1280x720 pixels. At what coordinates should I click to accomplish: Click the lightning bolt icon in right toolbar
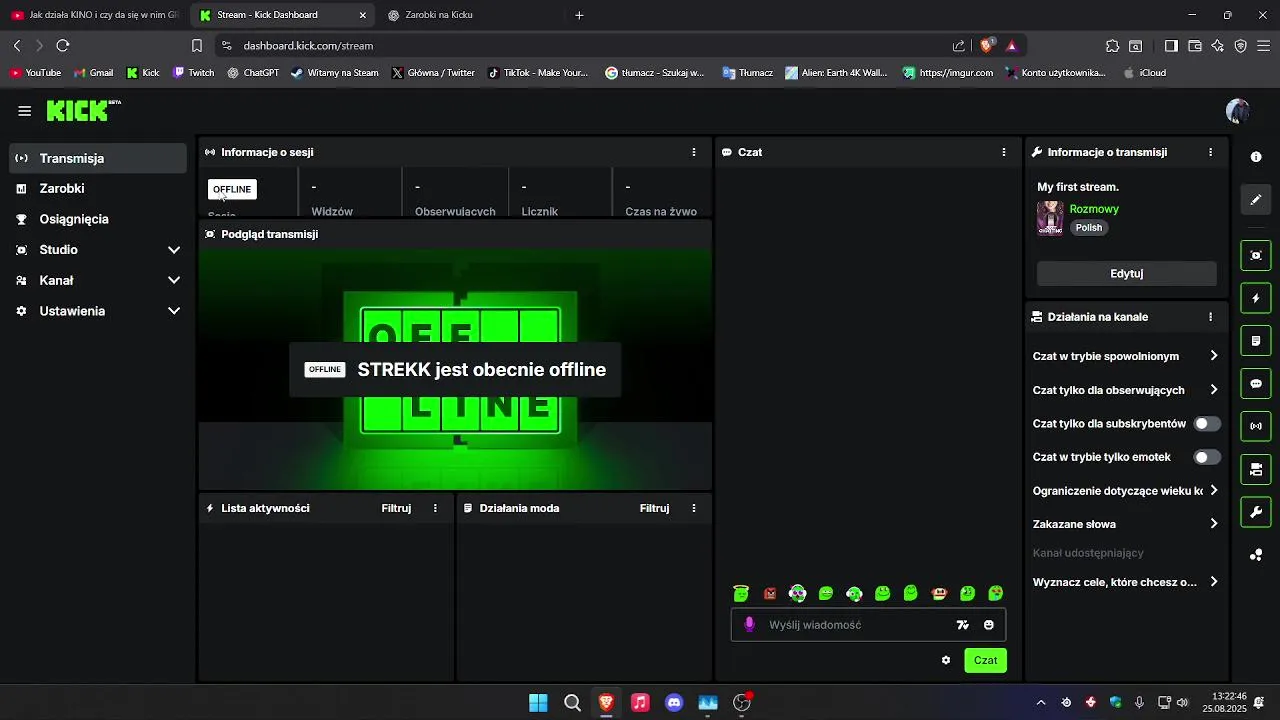pyautogui.click(x=1256, y=299)
